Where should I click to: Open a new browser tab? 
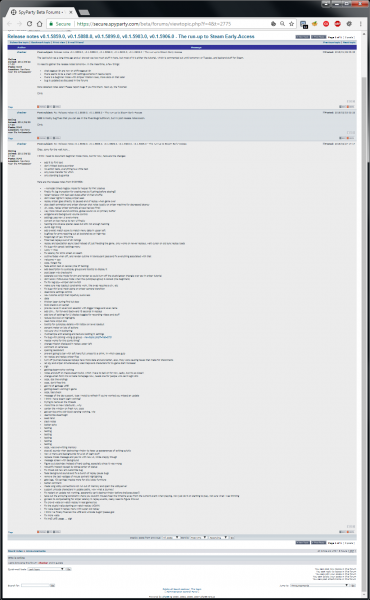click(84, 13)
